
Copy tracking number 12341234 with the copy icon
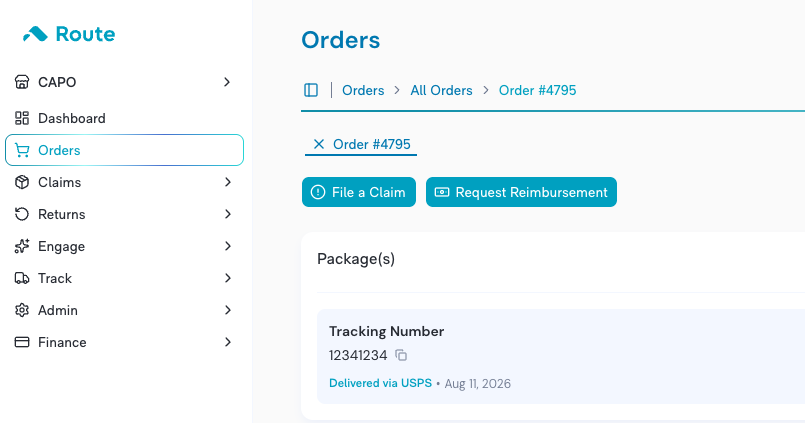click(401, 355)
